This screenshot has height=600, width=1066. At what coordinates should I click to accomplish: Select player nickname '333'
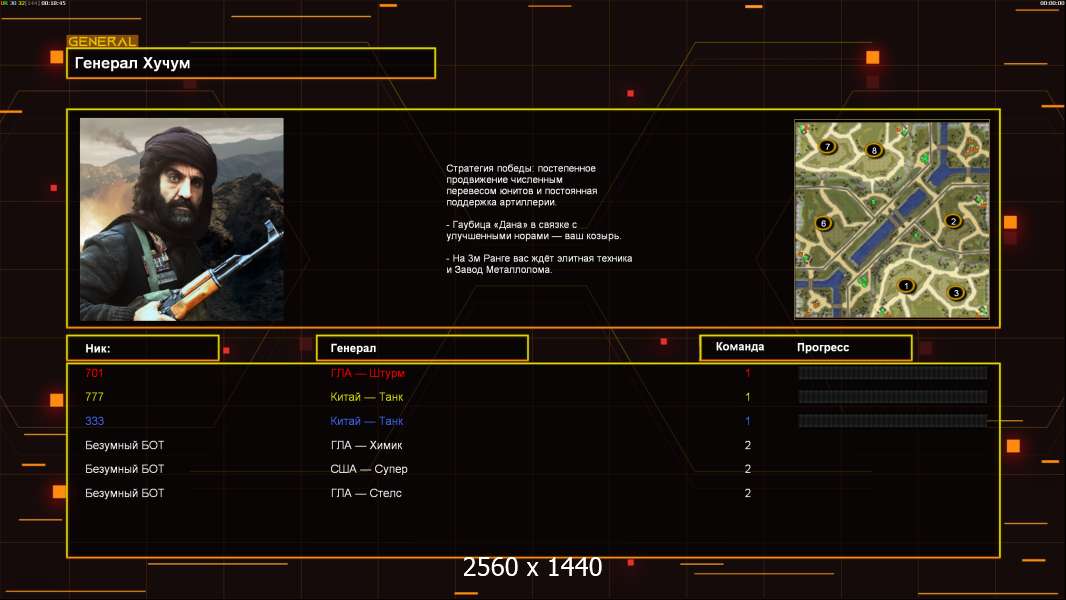tap(94, 421)
